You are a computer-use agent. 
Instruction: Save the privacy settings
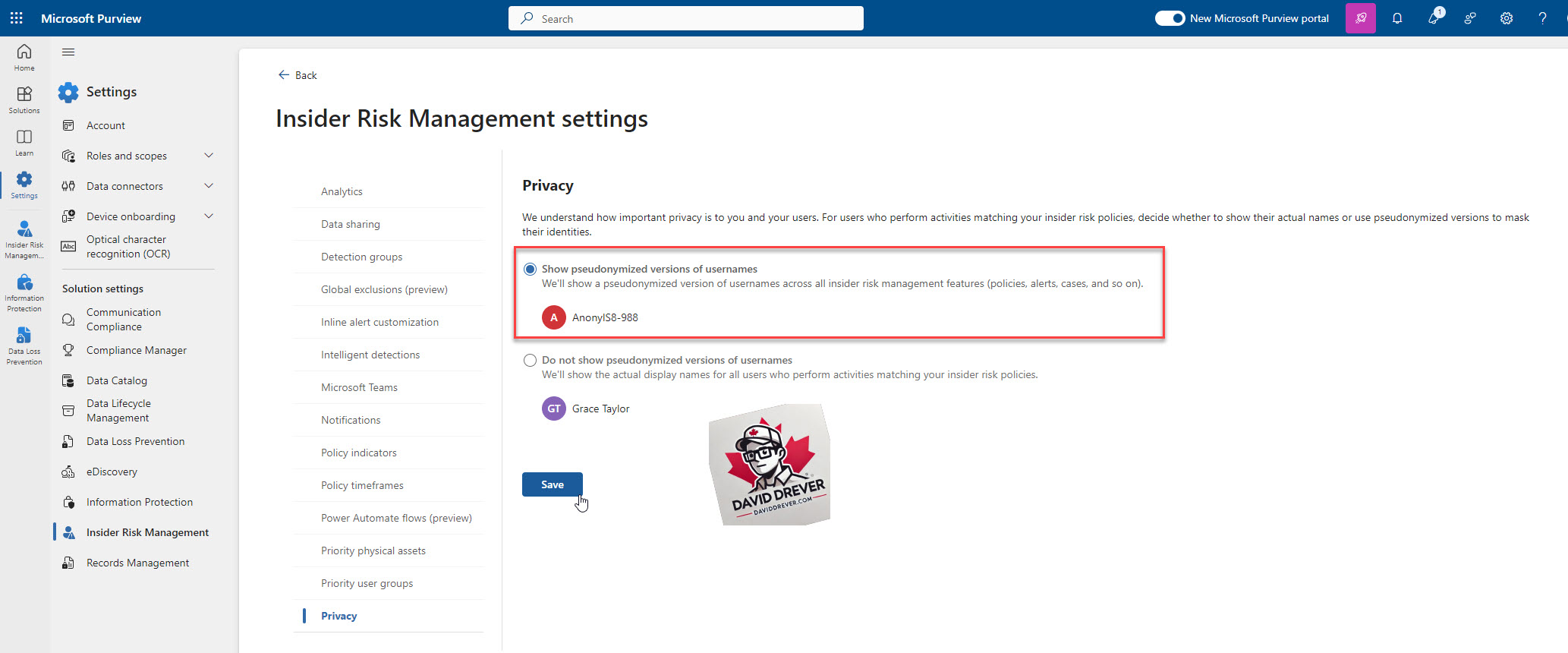pos(553,484)
